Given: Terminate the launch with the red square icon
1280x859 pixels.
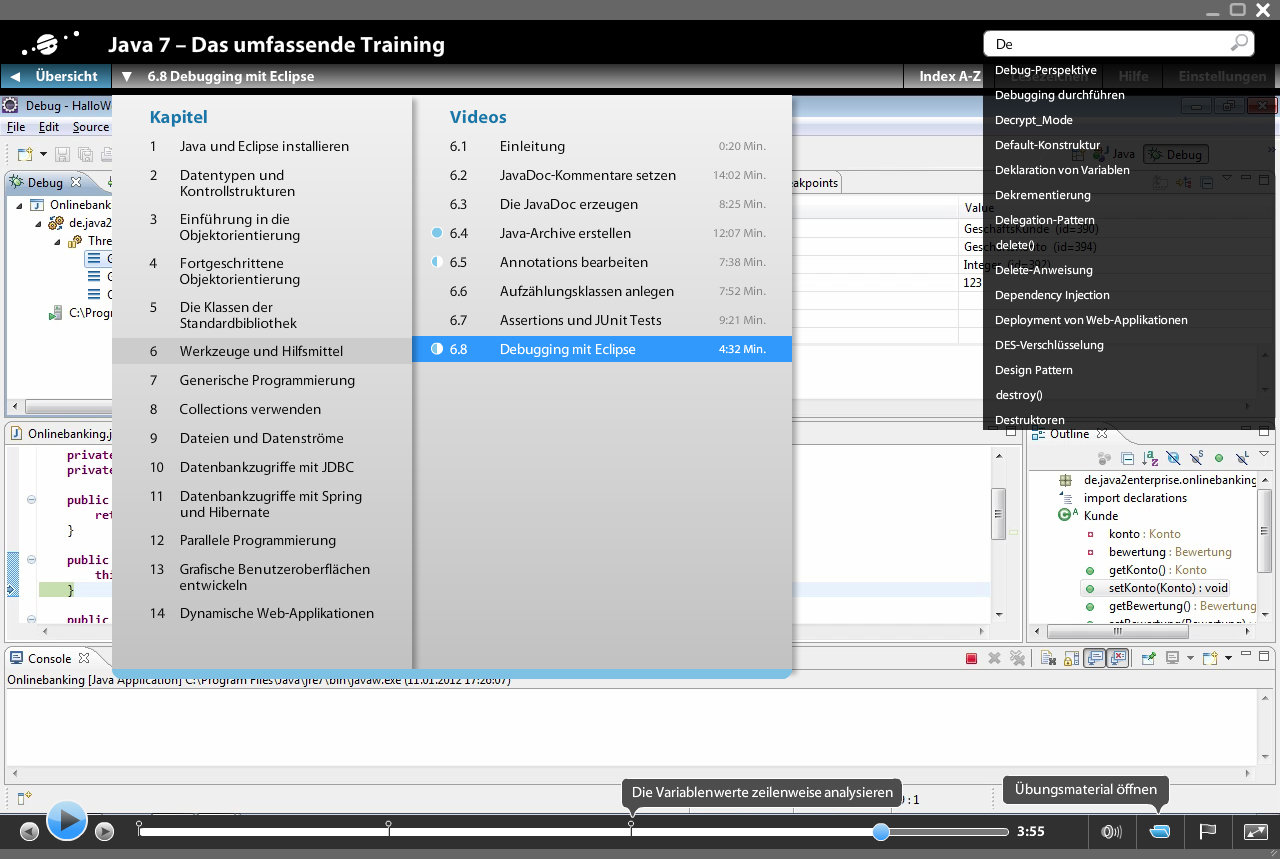Looking at the screenshot, I should click(x=971, y=657).
